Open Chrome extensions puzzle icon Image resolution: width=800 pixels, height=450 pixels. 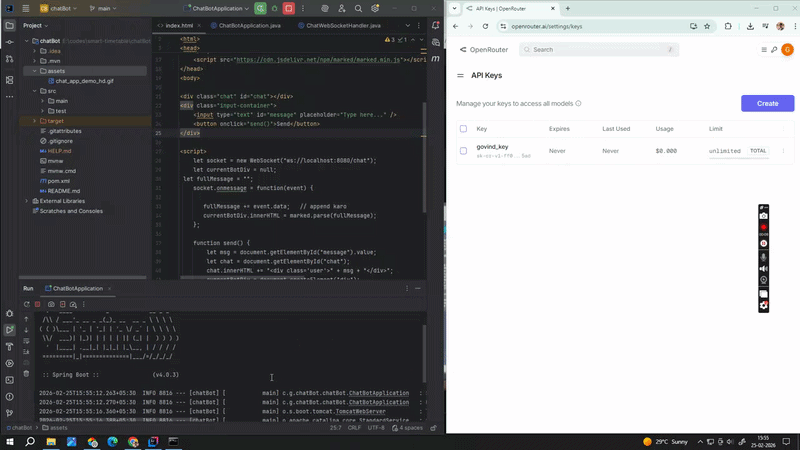coord(728,27)
